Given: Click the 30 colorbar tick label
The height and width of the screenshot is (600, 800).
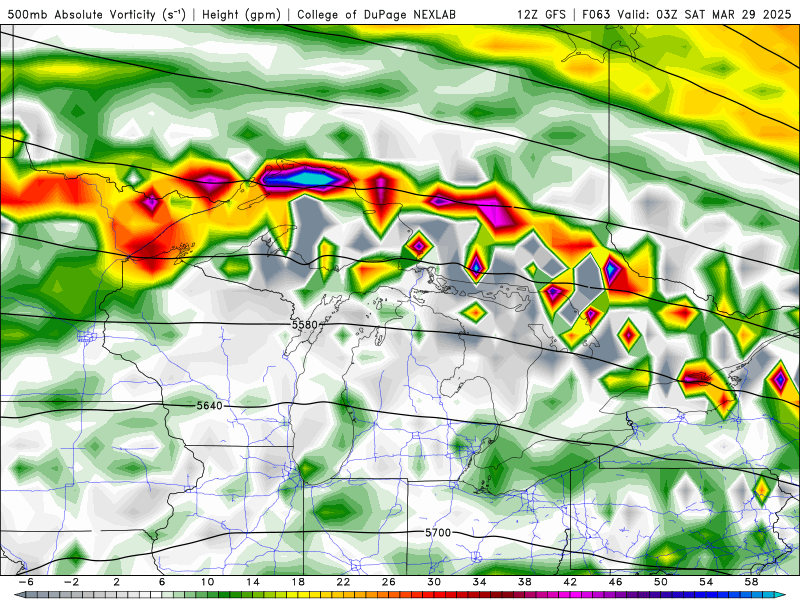Looking at the screenshot, I should (x=434, y=582).
